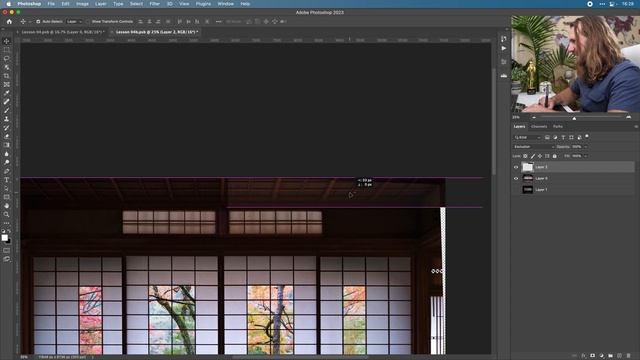Filter layers for shape layers icon
Image resolution: width=640 pixels, height=360 pixels.
(571, 138)
